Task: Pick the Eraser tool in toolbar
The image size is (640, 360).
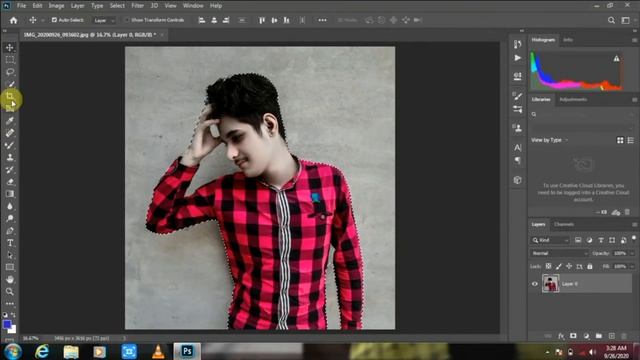Action: pyautogui.click(x=10, y=182)
